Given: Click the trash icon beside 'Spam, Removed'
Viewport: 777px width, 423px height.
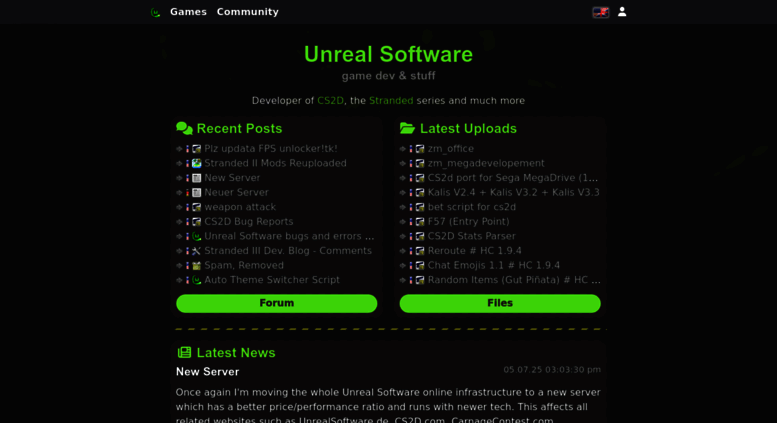Looking at the screenshot, I should 197,265.
